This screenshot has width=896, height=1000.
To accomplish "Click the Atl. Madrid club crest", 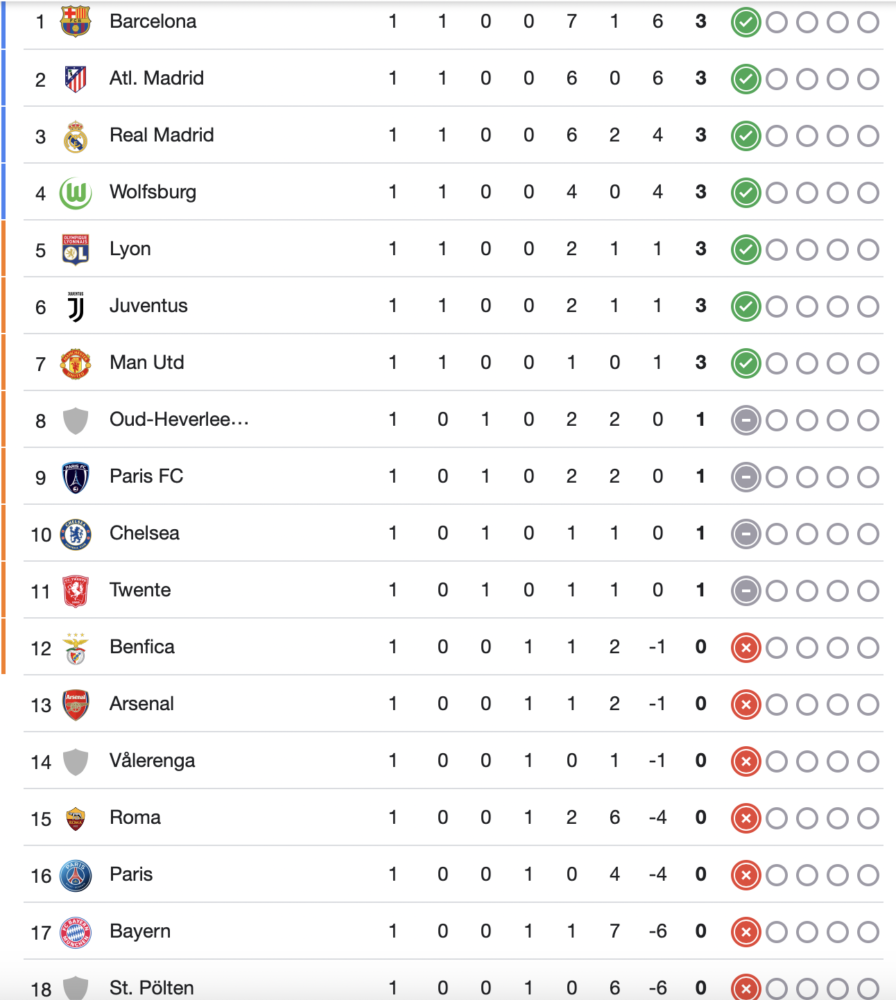I will pos(75,79).
